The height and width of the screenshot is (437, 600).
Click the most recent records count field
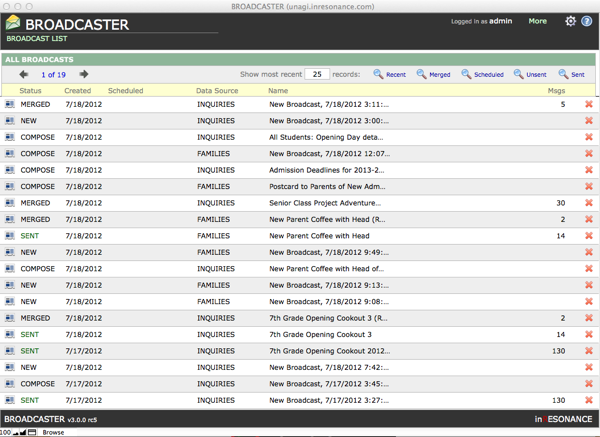click(x=317, y=74)
